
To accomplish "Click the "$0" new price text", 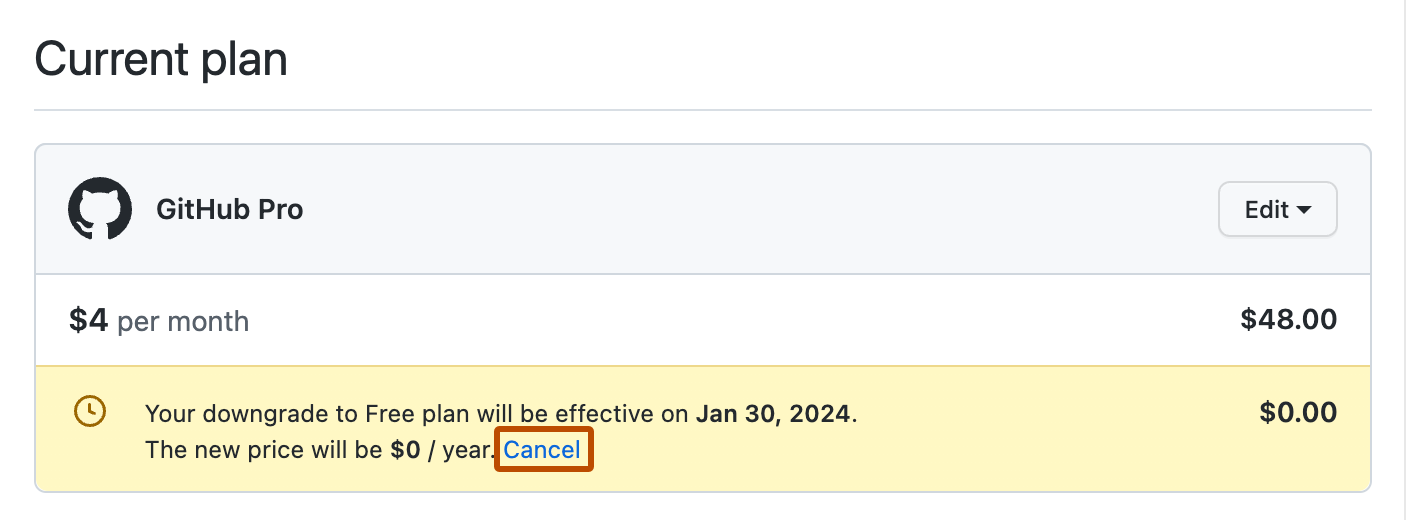I will click(x=405, y=450).
